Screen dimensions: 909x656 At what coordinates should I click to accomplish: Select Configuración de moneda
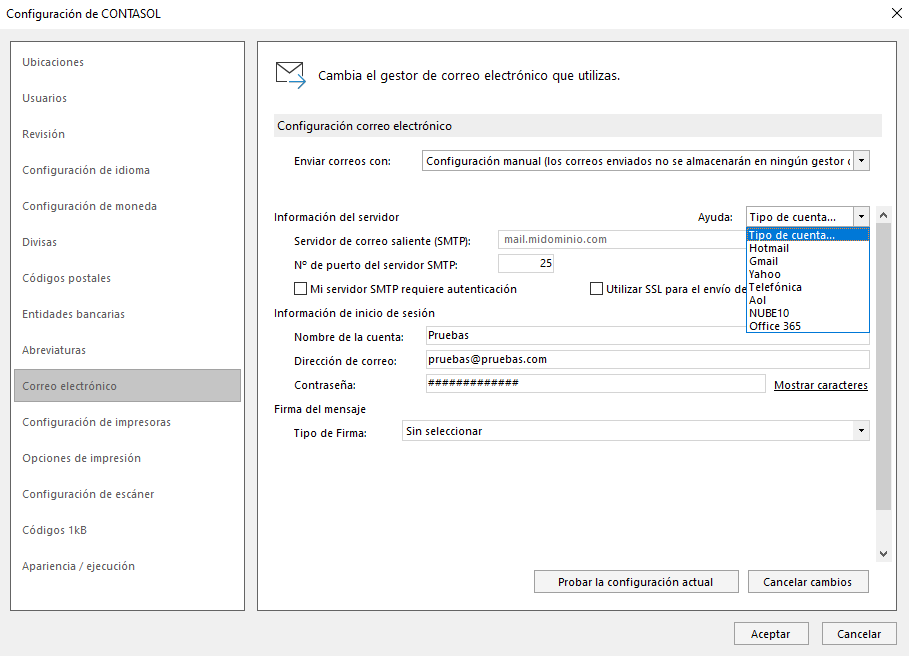tap(89, 206)
